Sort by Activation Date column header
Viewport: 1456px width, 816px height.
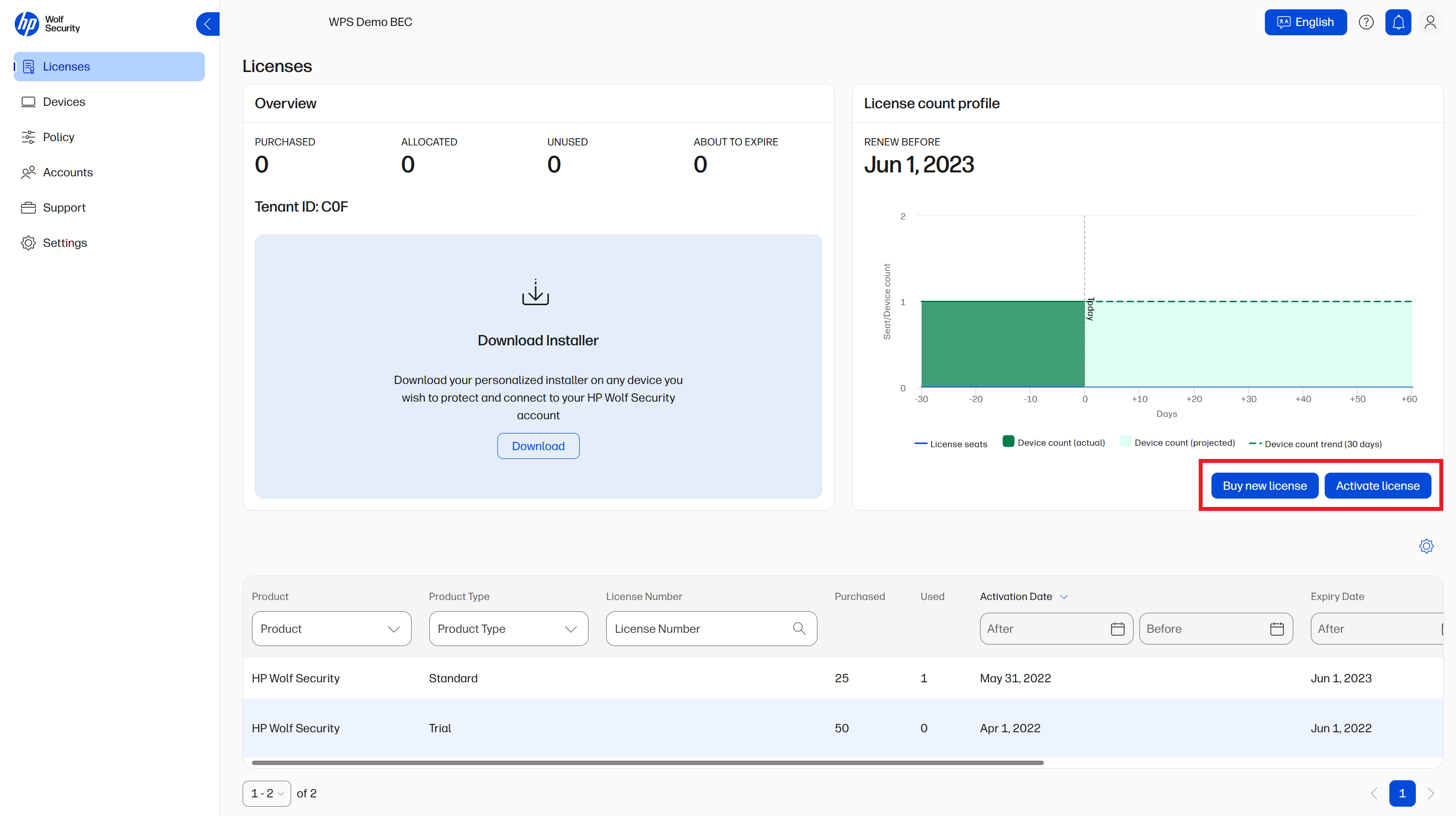(1024, 597)
